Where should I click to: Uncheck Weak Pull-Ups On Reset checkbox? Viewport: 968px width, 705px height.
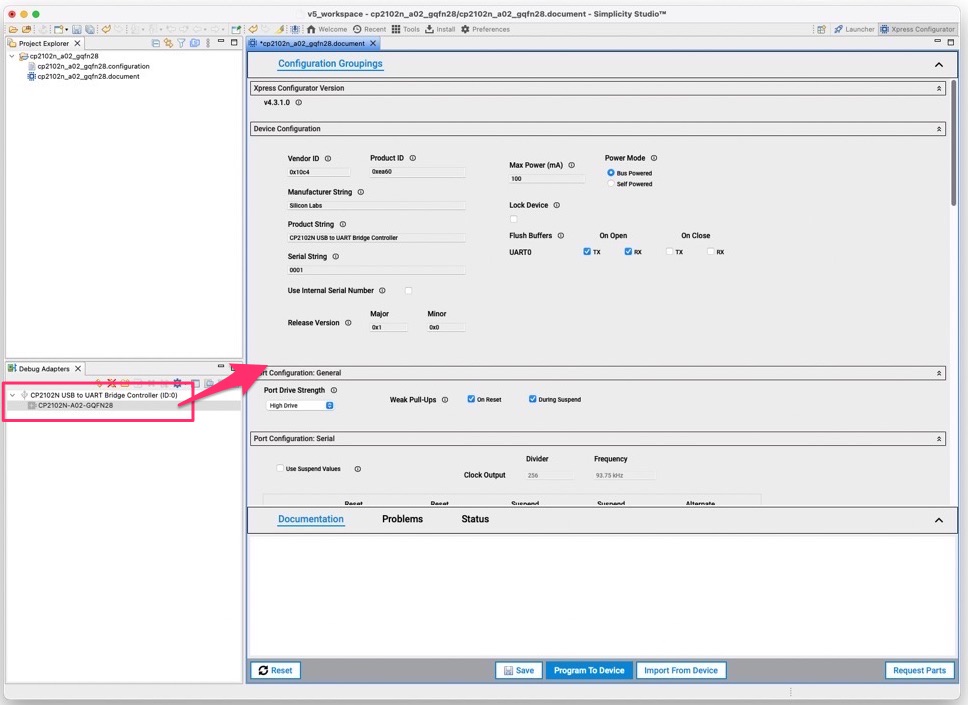[x=471, y=399]
